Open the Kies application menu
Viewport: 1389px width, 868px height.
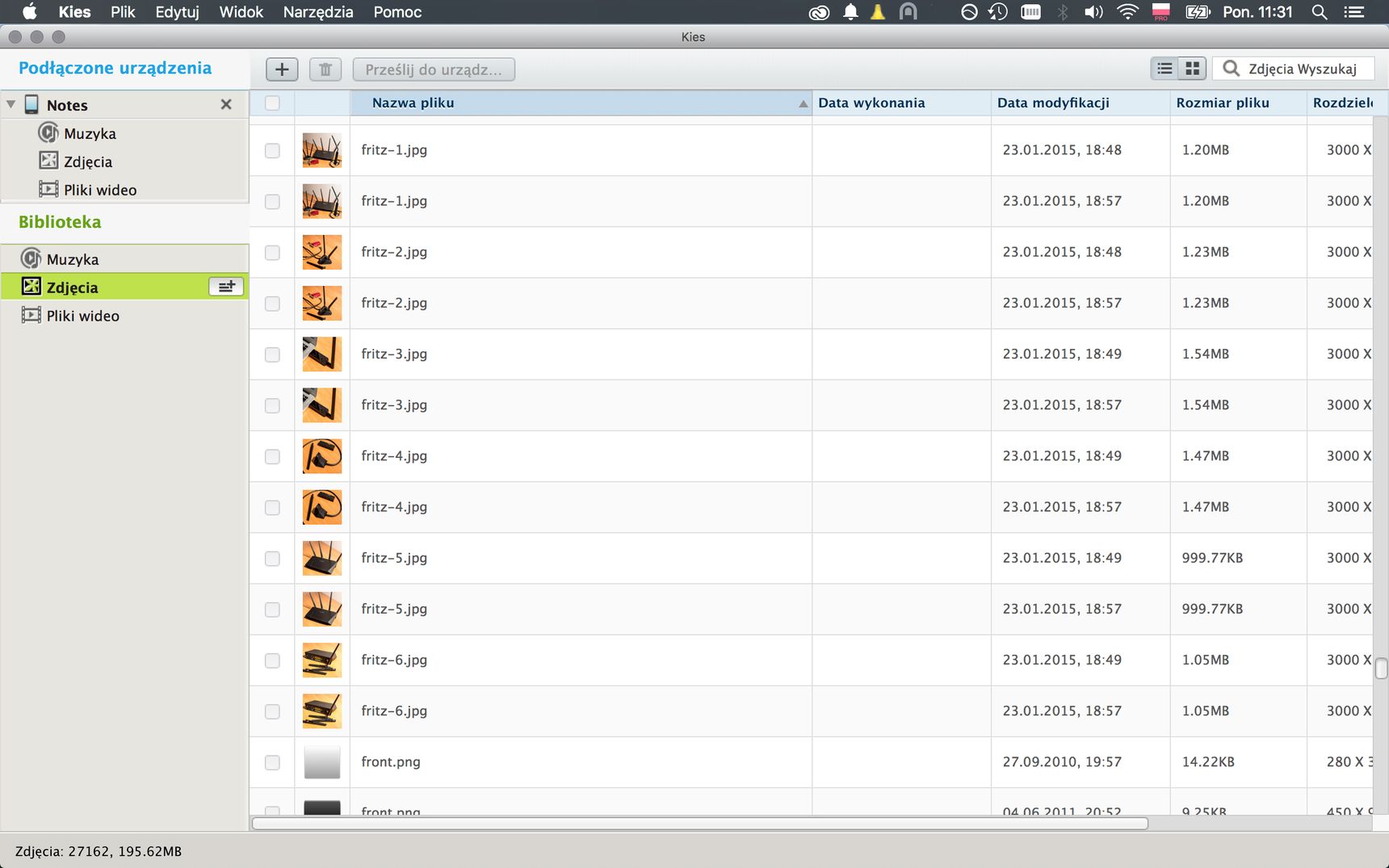pos(74,12)
